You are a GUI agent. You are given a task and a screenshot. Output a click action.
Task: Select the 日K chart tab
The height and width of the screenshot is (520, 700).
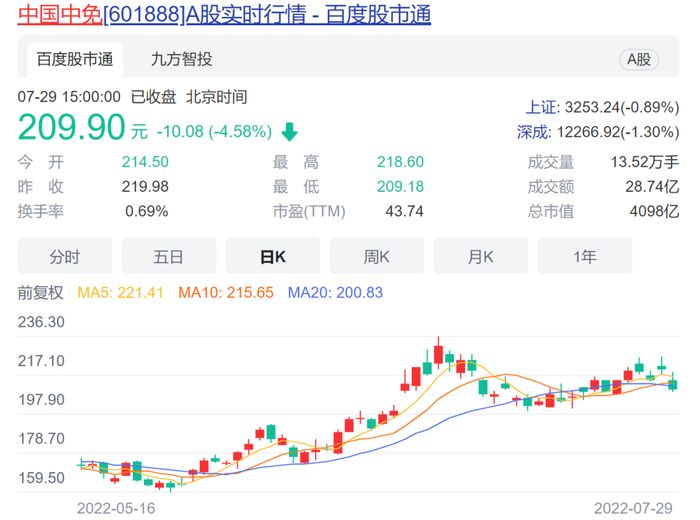(x=273, y=256)
